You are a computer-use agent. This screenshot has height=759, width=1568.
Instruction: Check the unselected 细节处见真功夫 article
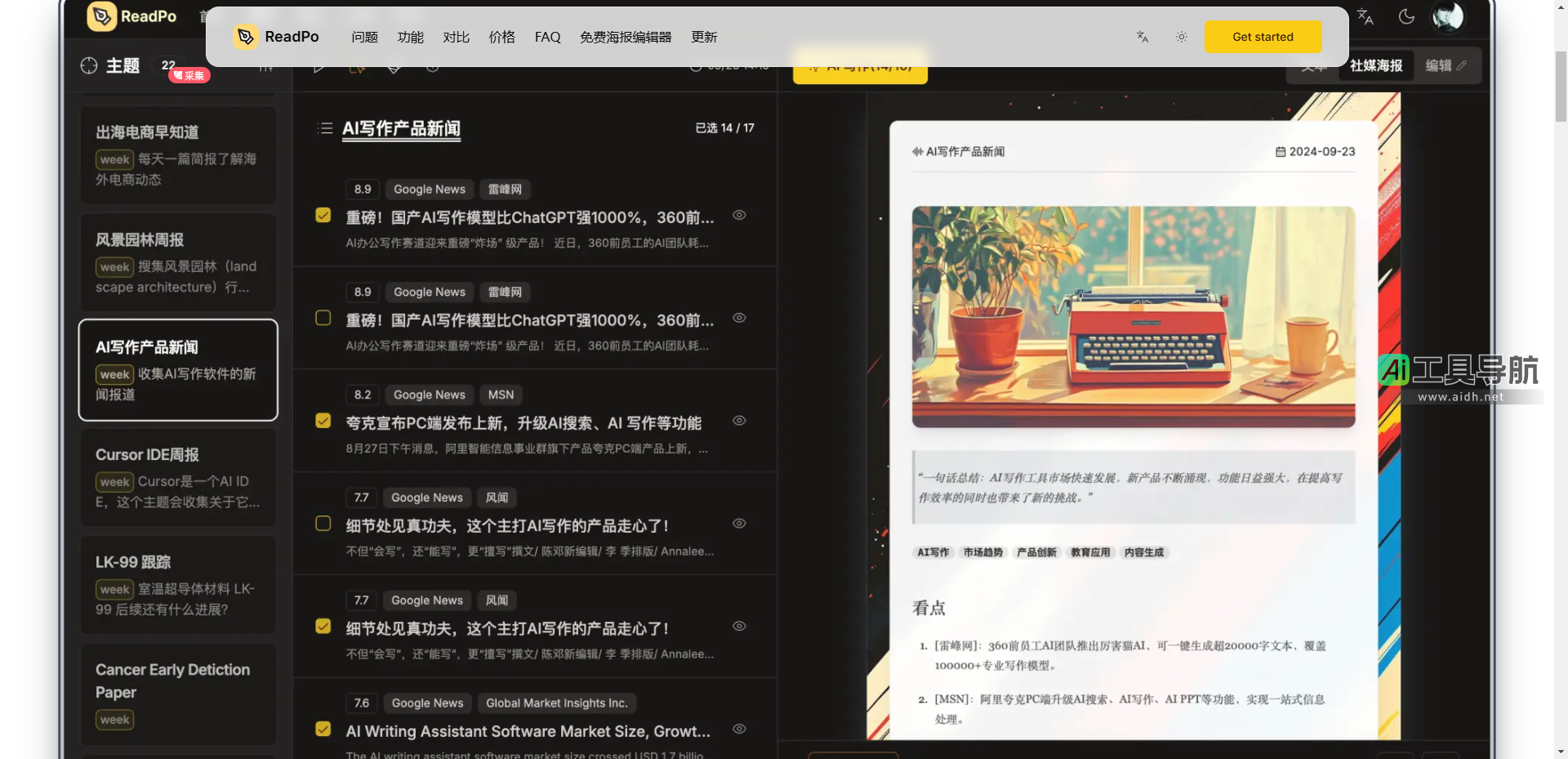click(x=323, y=524)
